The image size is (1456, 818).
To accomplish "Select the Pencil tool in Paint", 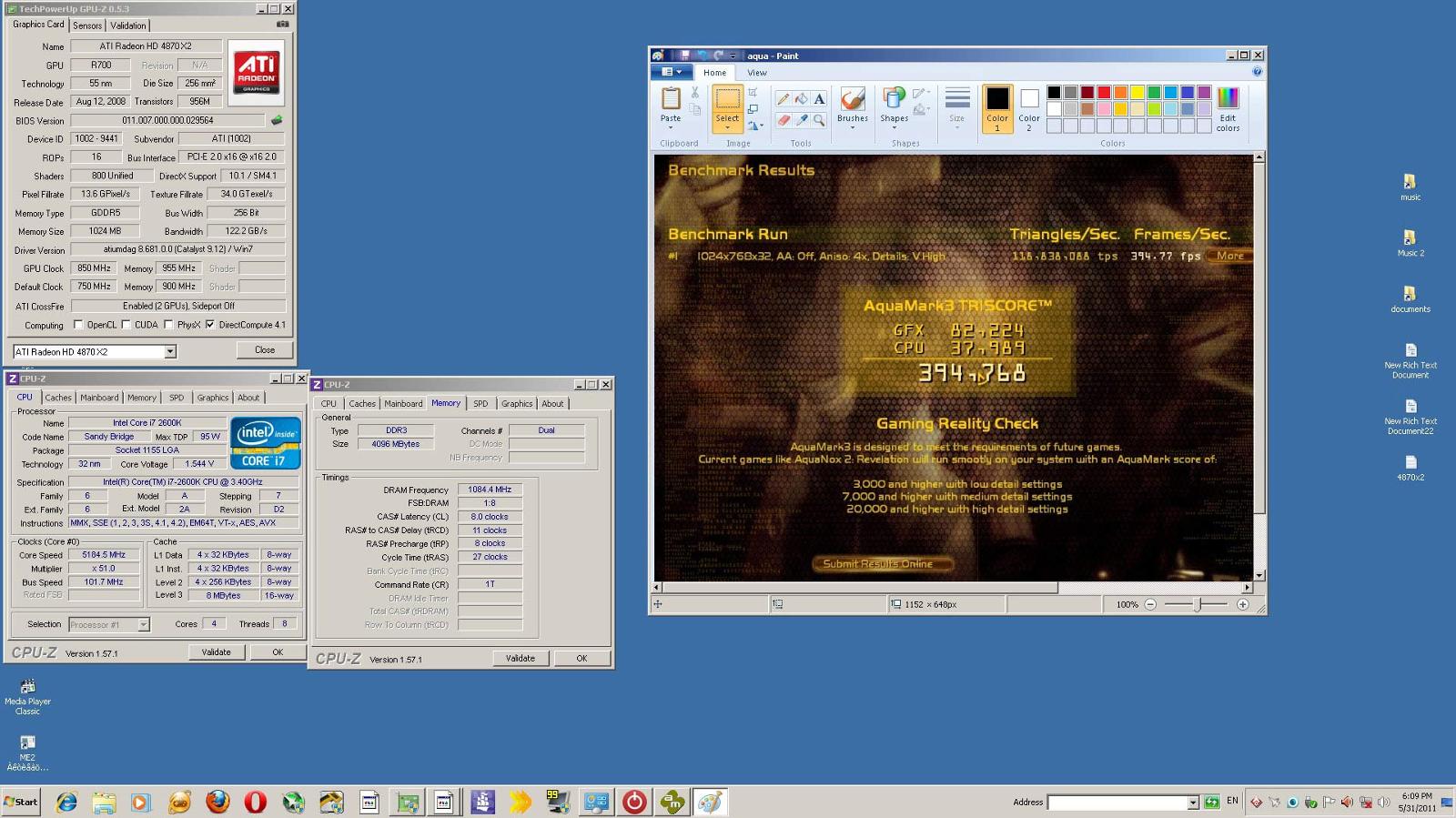I will tap(783, 99).
